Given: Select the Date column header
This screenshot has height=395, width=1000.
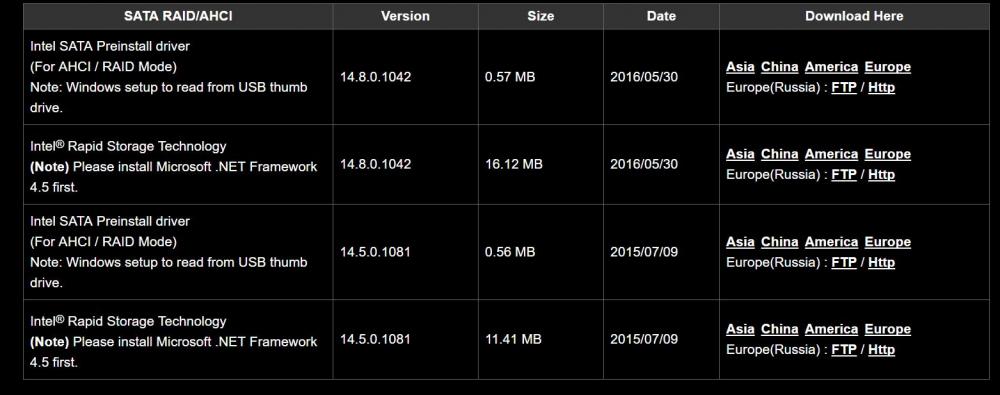Looking at the screenshot, I should [x=661, y=17].
